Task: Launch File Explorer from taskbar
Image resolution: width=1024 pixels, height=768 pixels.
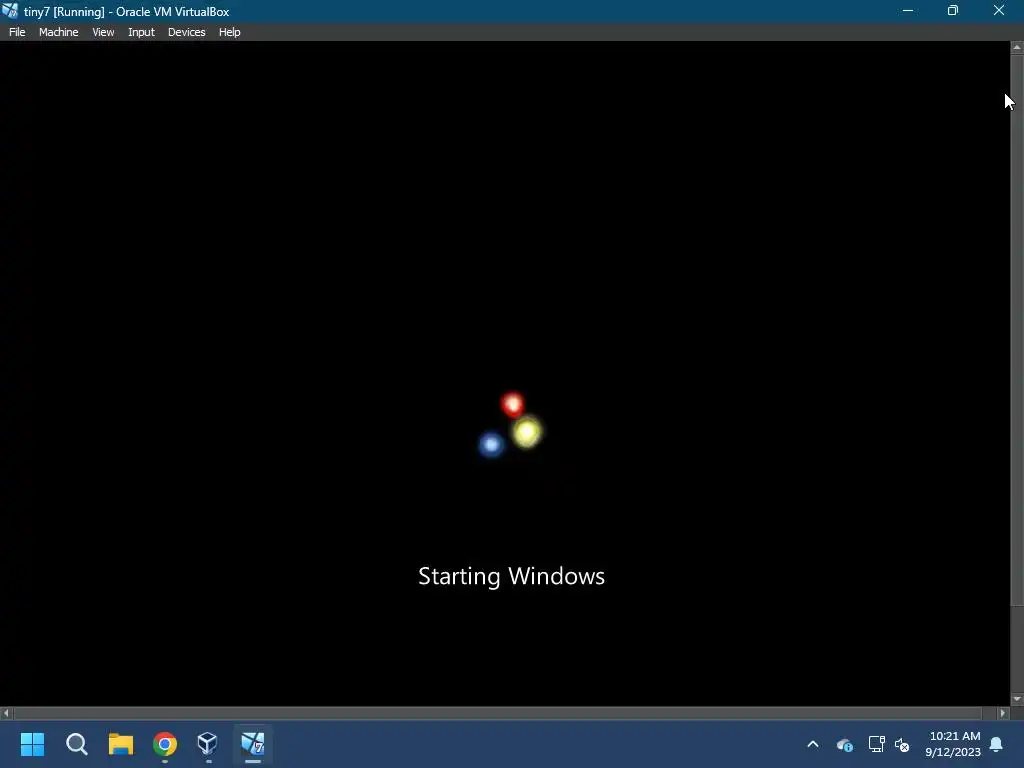Action: point(121,744)
